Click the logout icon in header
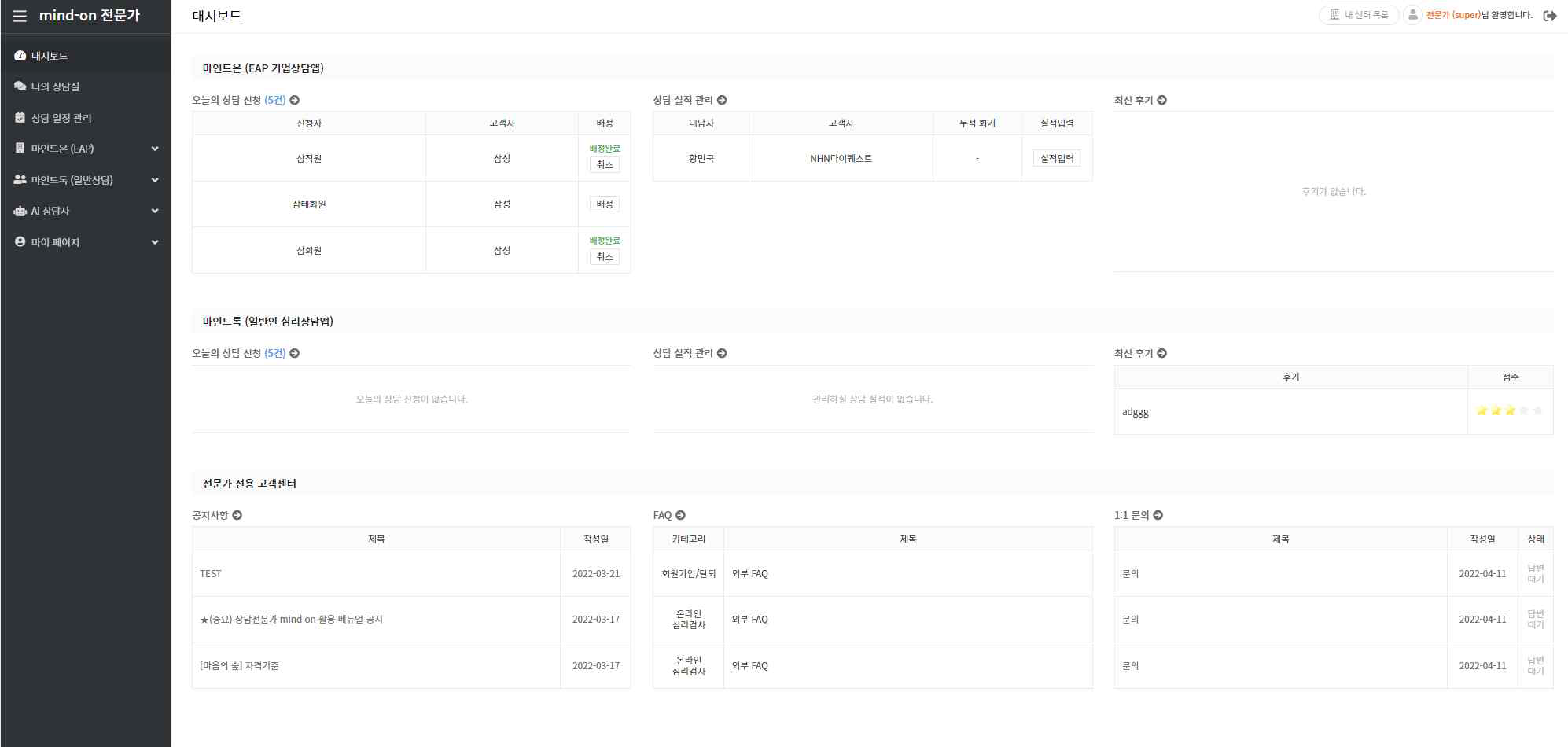This screenshot has height=747, width=1568. (x=1550, y=16)
